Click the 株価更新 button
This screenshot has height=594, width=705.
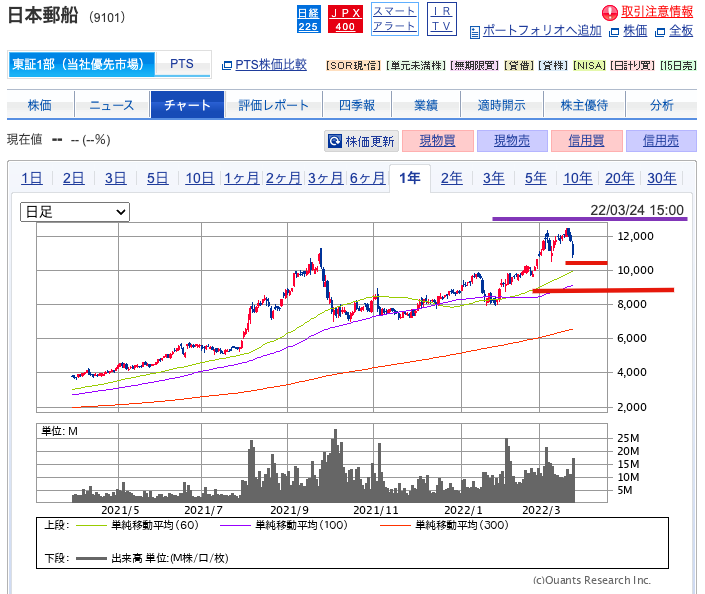(x=361, y=141)
